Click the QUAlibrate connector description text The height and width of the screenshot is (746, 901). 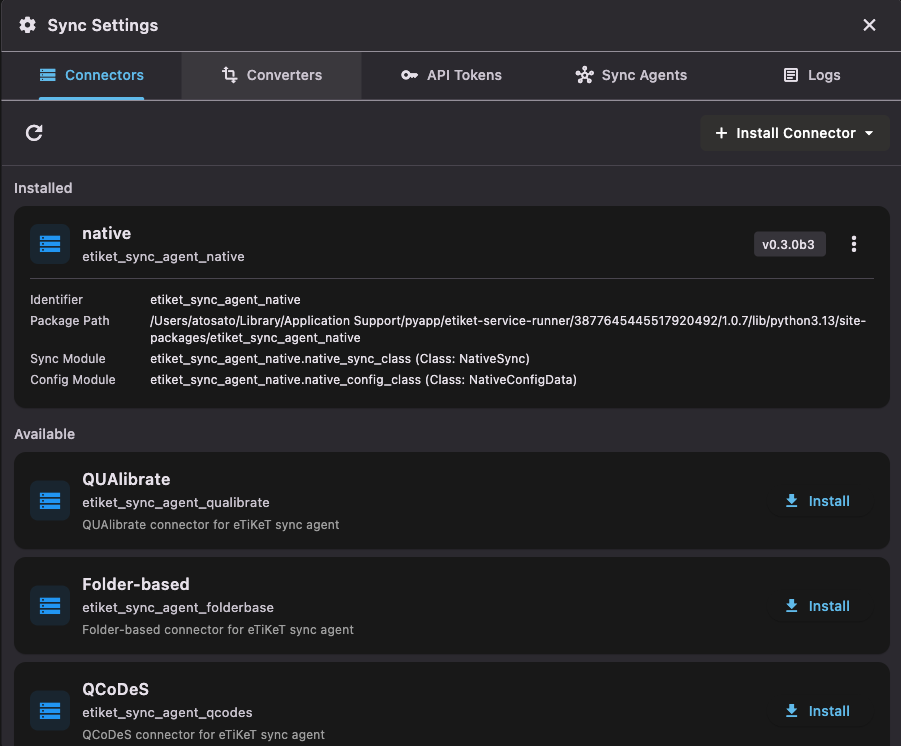pyautogui.click(x=210, y=525)
